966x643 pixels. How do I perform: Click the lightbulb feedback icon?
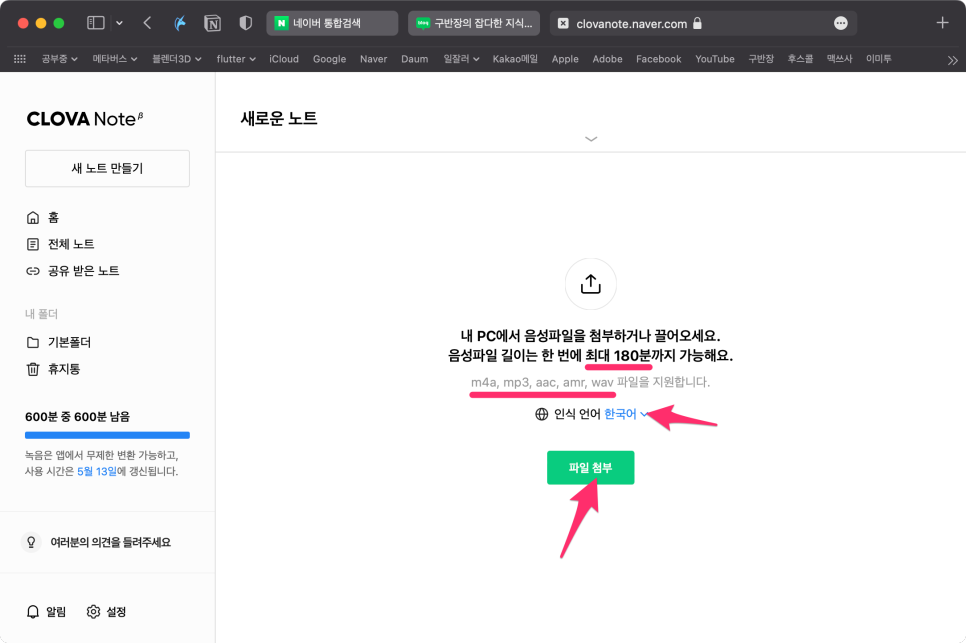(x=31, y=542)
